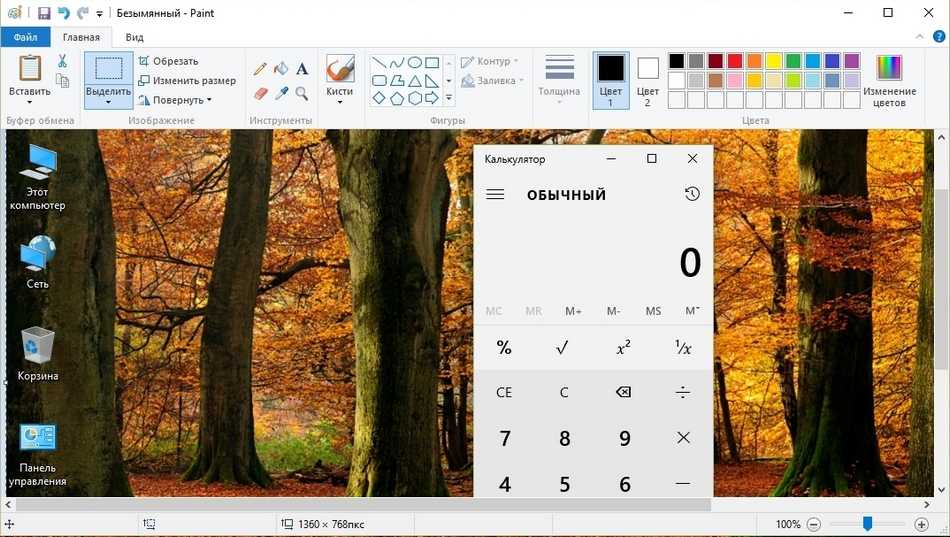Image resolution: width=950 pixels, height=537 pixels.
Task: Click the Изменить размер button
Action: [187, 80]
